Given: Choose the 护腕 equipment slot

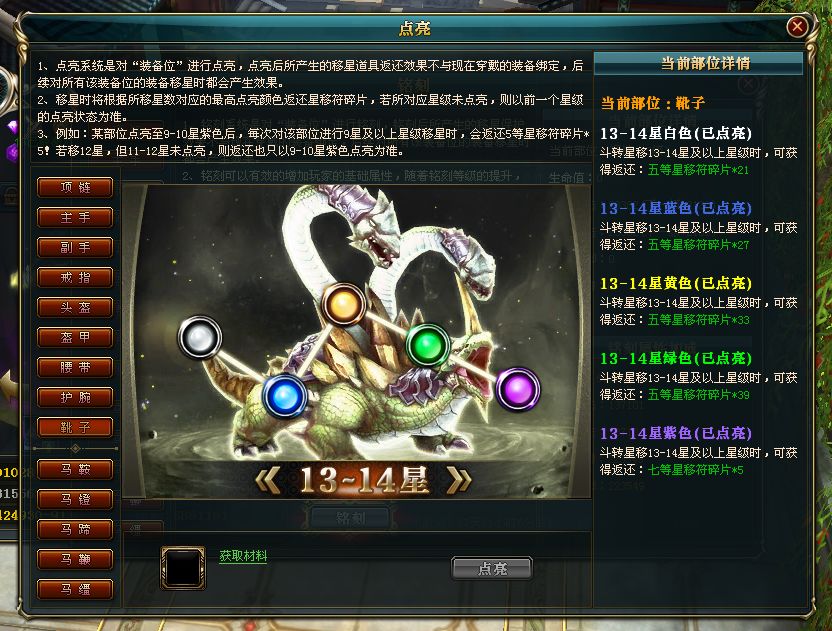Looking at the screenshot, I should (x=75, y=397).
